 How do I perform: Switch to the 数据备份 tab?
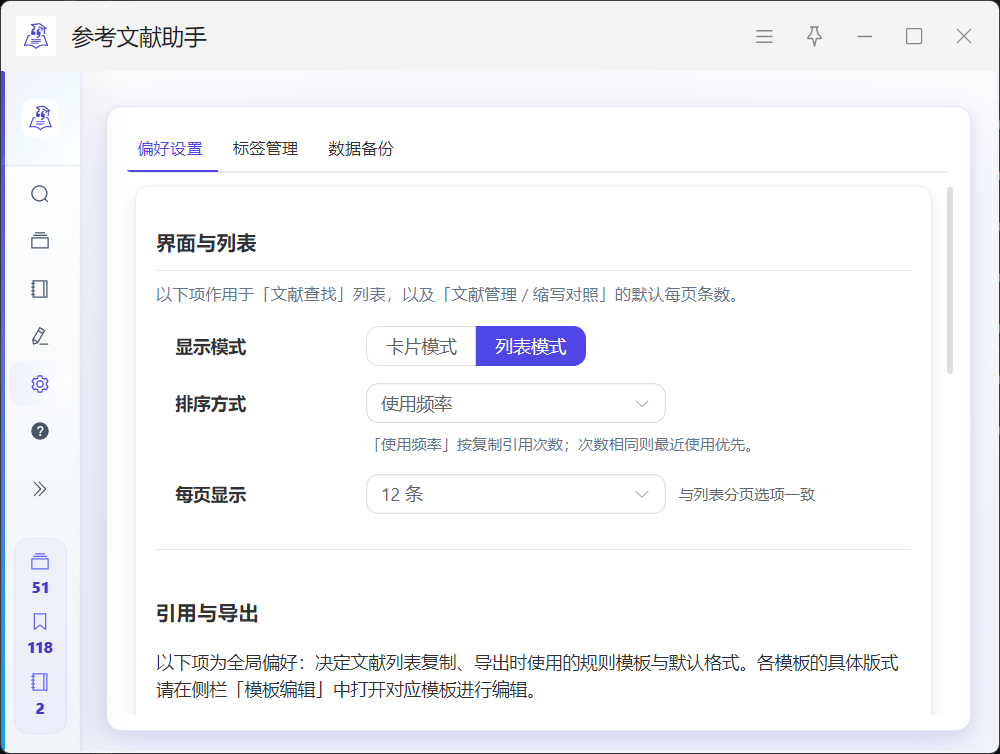pos(360,149)
